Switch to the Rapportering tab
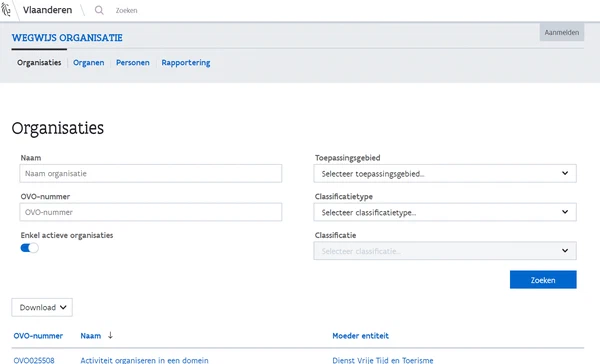 point(186,63)
